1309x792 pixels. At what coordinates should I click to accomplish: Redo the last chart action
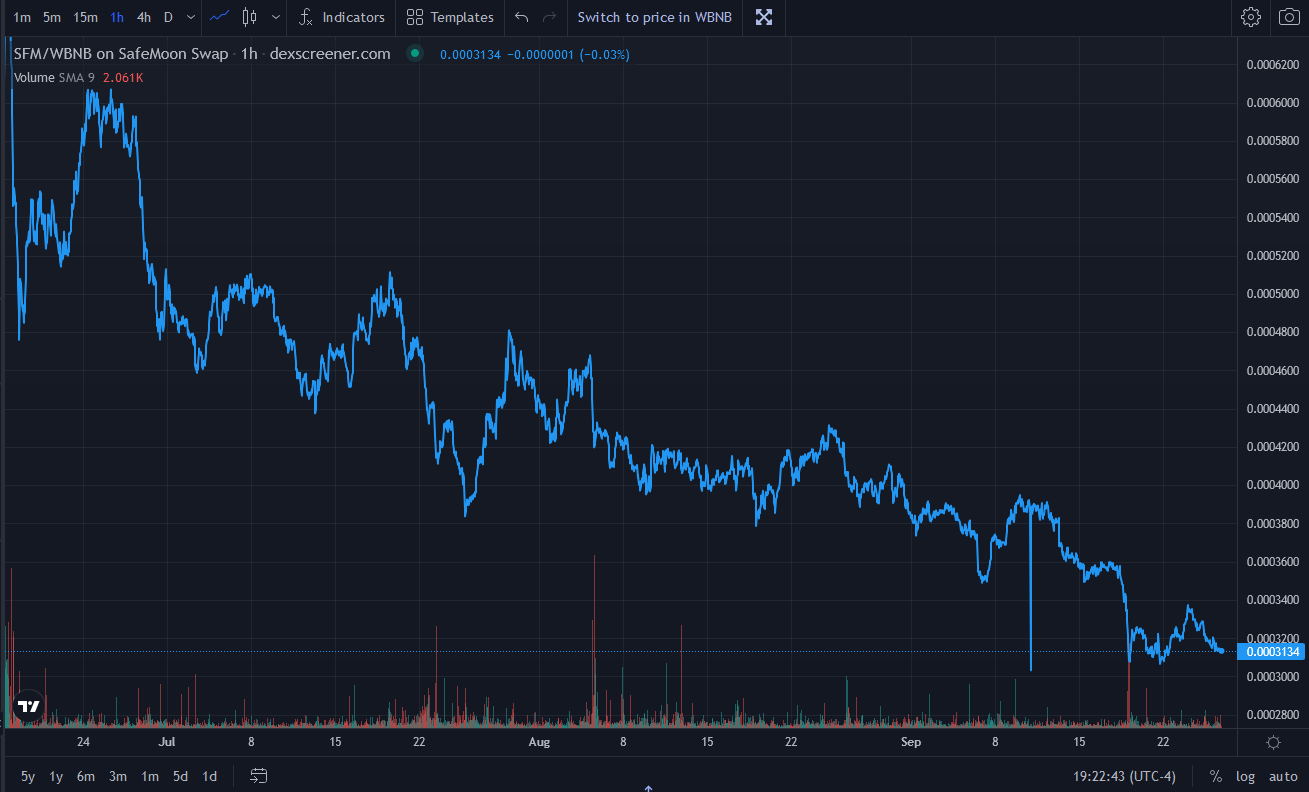coord(549,17)
